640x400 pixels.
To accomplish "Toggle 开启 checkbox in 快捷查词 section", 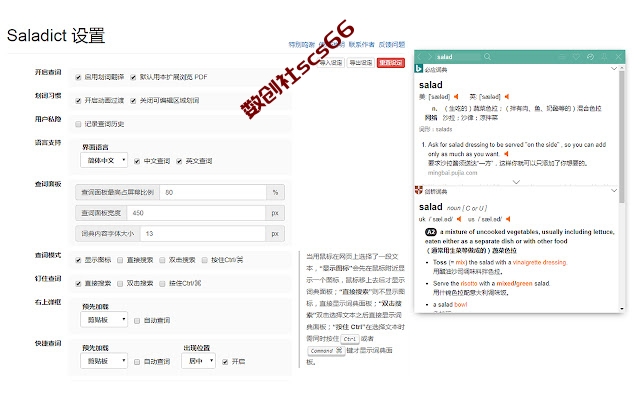I will 225,362.
